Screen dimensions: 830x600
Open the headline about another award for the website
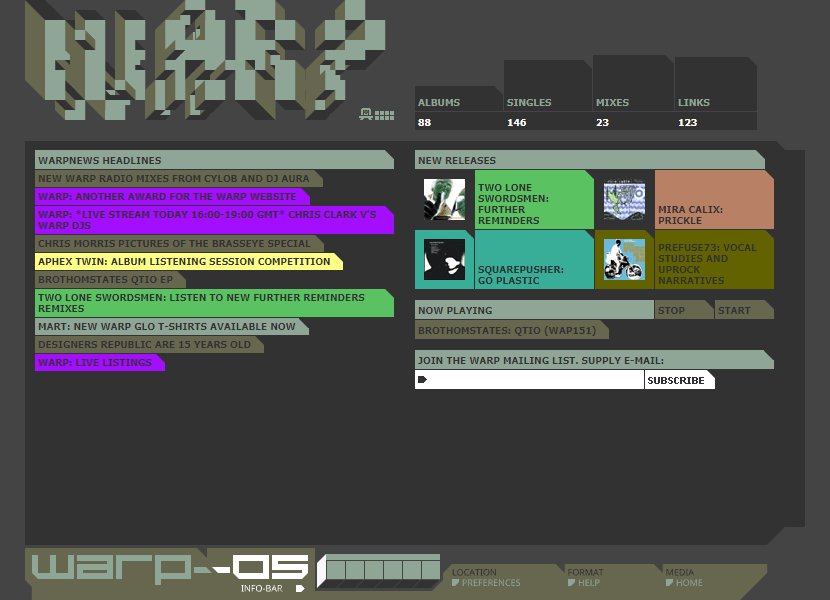pos(172,196)
